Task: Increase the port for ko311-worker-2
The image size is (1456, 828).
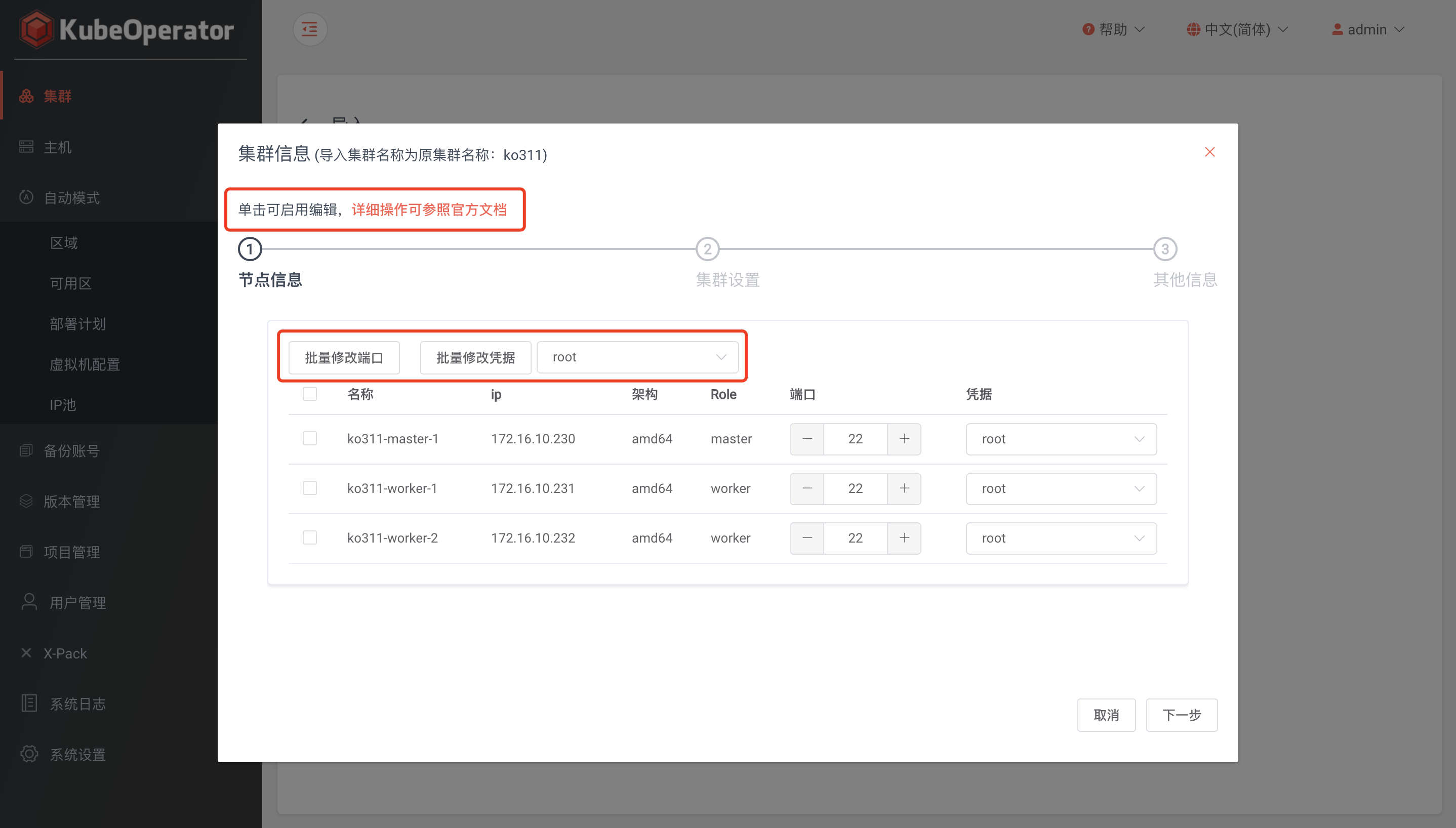Action: (x=904, y=538)
